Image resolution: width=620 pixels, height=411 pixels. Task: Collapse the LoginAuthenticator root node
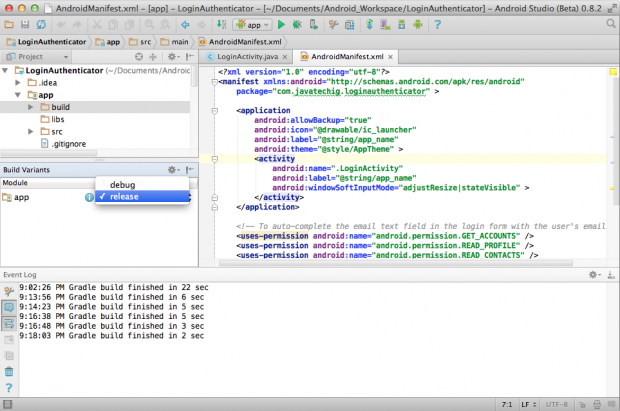(x=5, y=70)
